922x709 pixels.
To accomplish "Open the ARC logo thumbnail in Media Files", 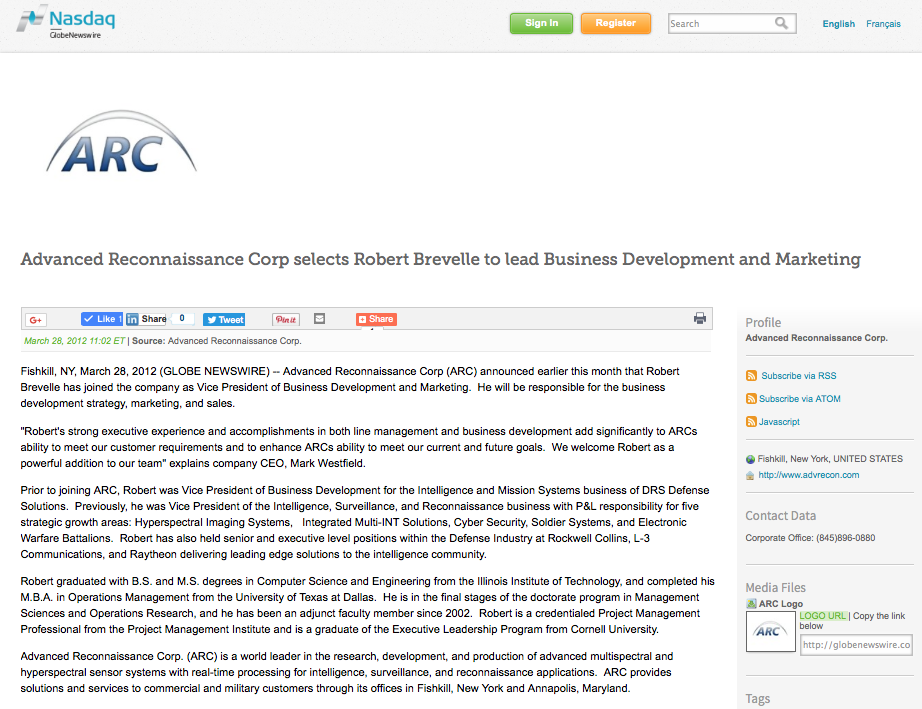I will 771,631.
